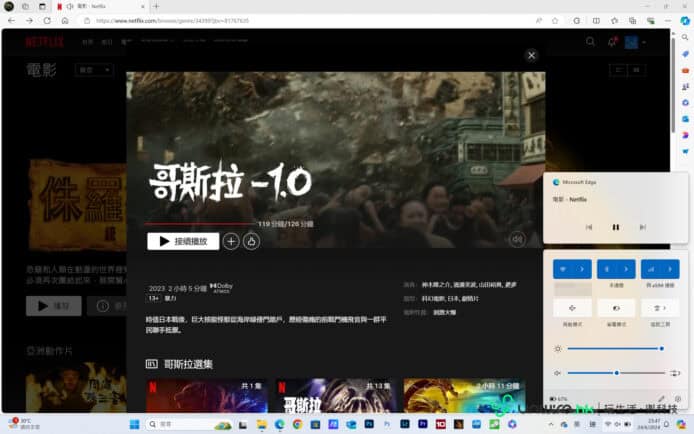
Task: Go to previous track in media control
Action: coord(589,227)
